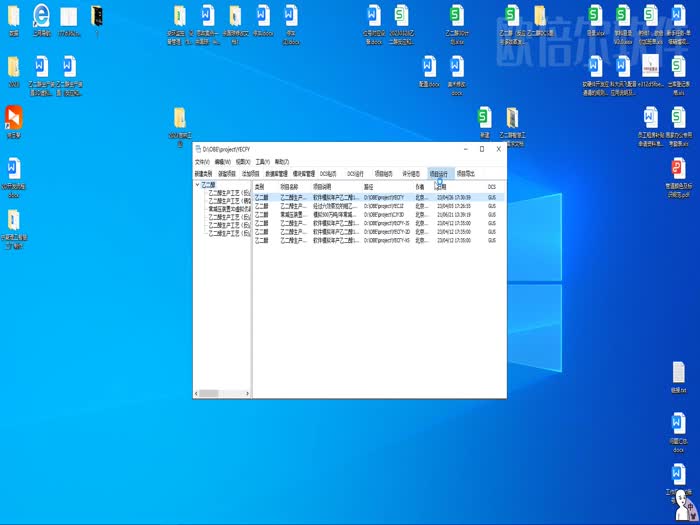Open the 工具(T) menu
The width and height of the screenshot is (700, 525).
coord(262,161)
